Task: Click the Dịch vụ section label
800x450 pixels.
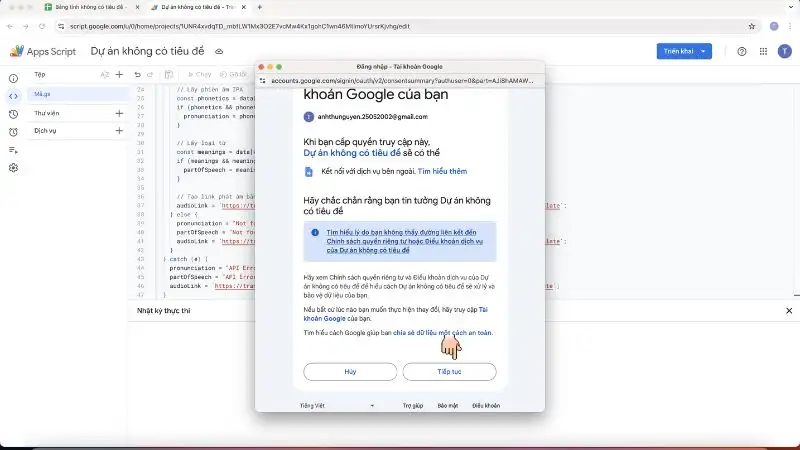Action: pos(45,131)
